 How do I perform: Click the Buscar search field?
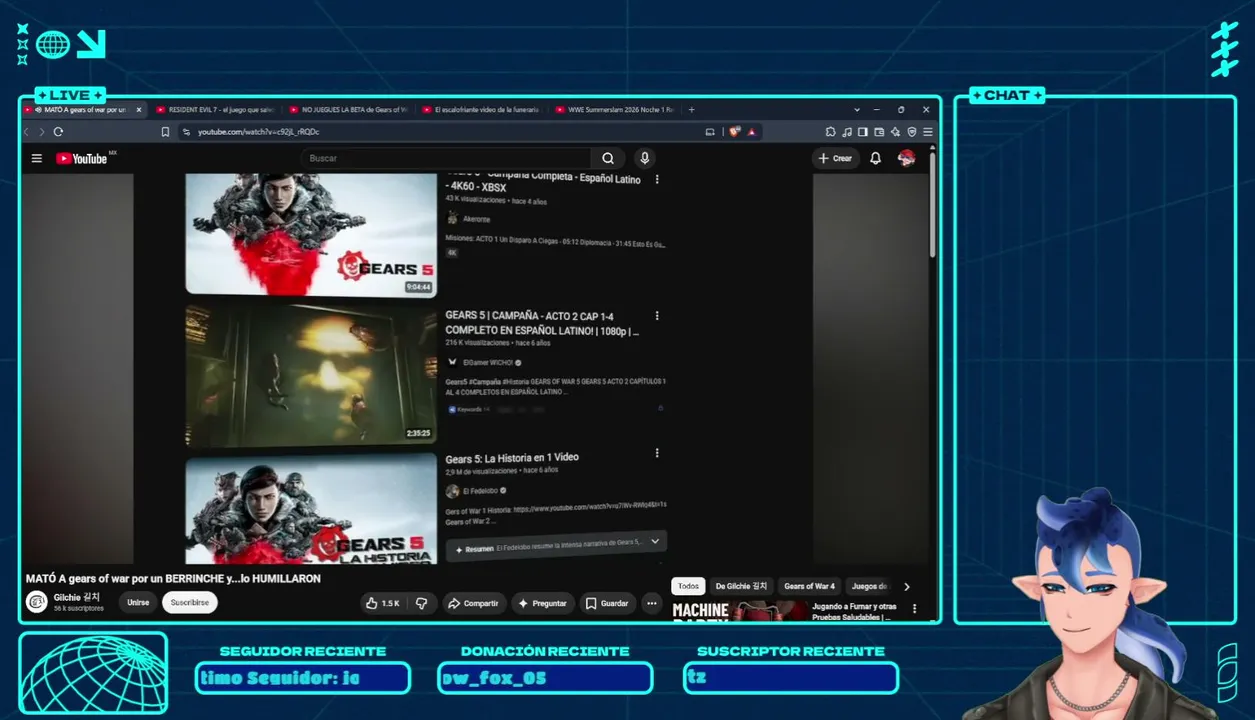(x=445, y=158)
